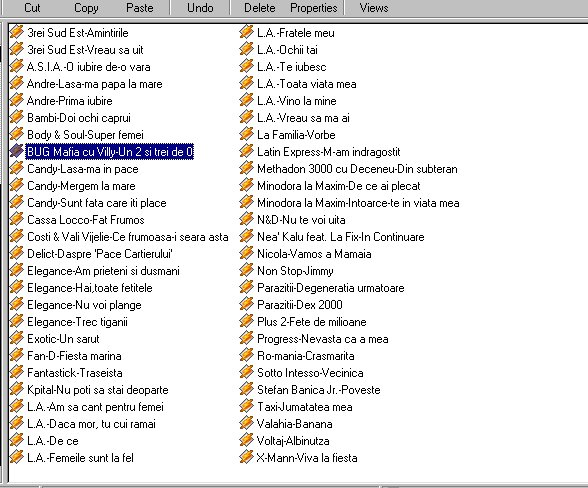Select the file Kpital-Nu poti sa stai deoparte

pos(98,390)
